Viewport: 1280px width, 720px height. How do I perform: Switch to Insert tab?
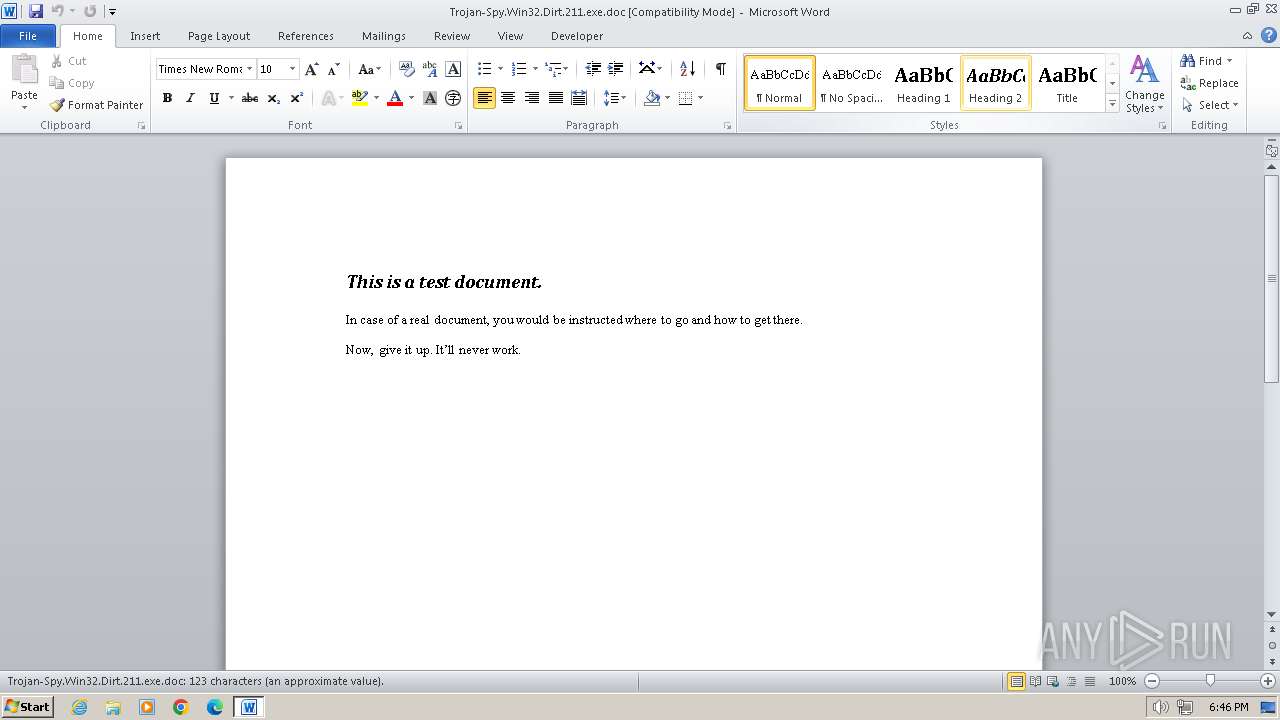[145, 36]
